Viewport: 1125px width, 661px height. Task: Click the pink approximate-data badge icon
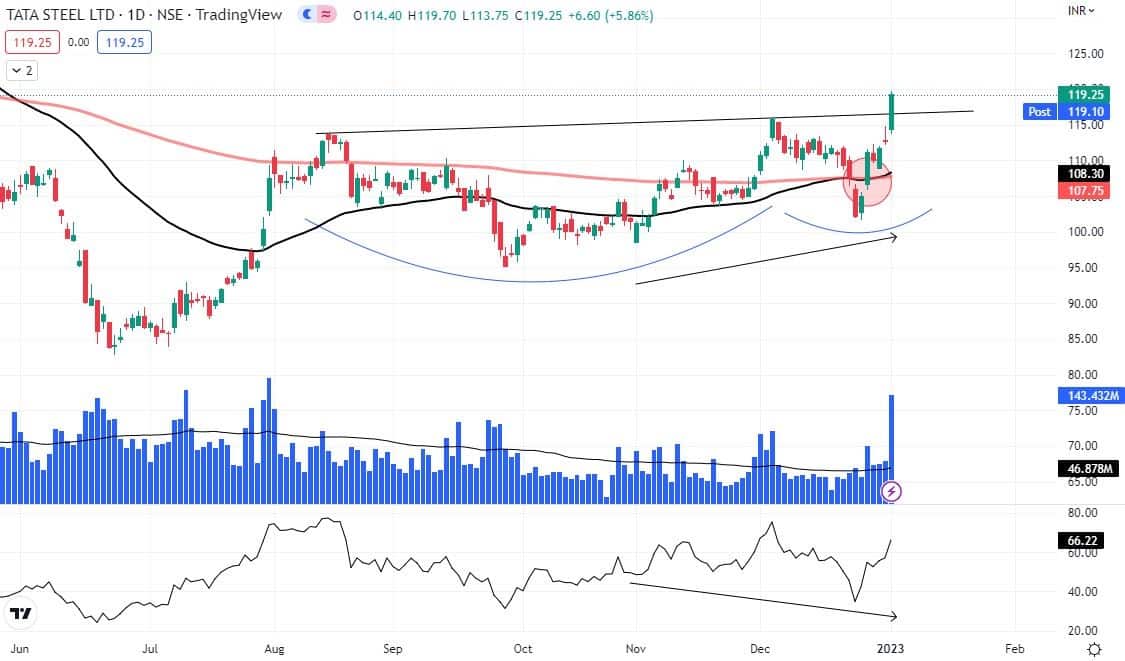coord(326,15)
